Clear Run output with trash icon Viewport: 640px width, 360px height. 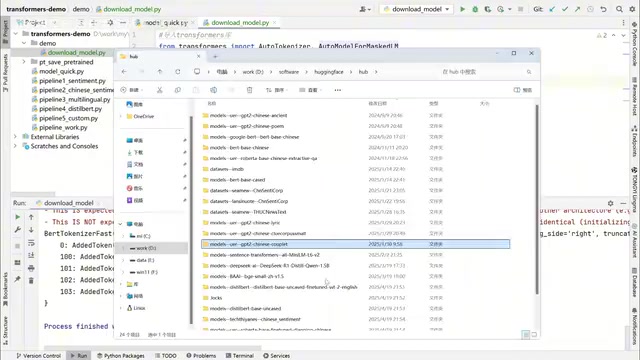click(x=31, y=281)
